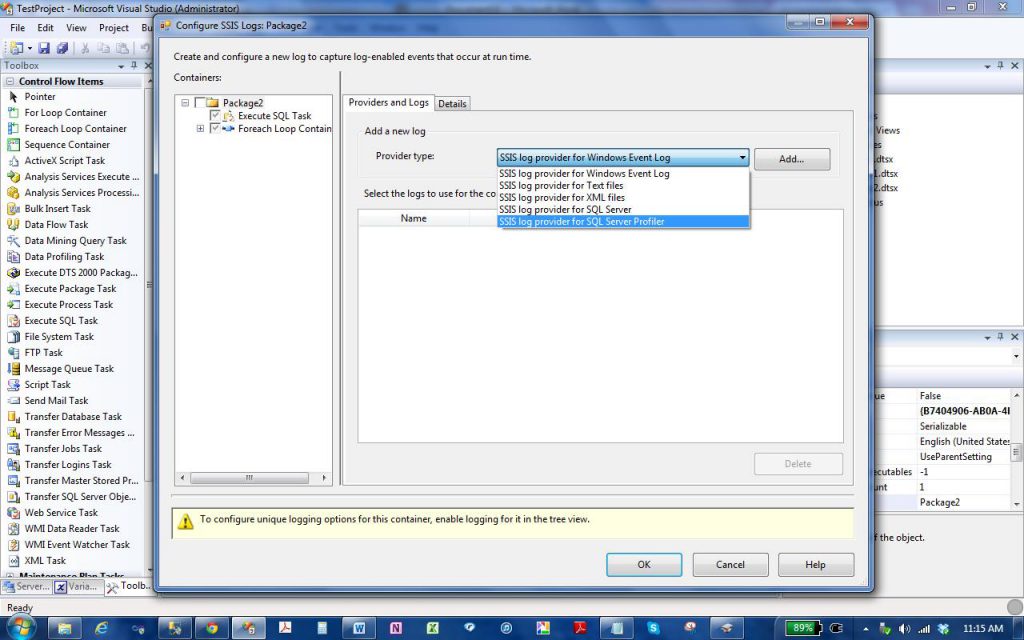Select the Script Task icon

14,385
